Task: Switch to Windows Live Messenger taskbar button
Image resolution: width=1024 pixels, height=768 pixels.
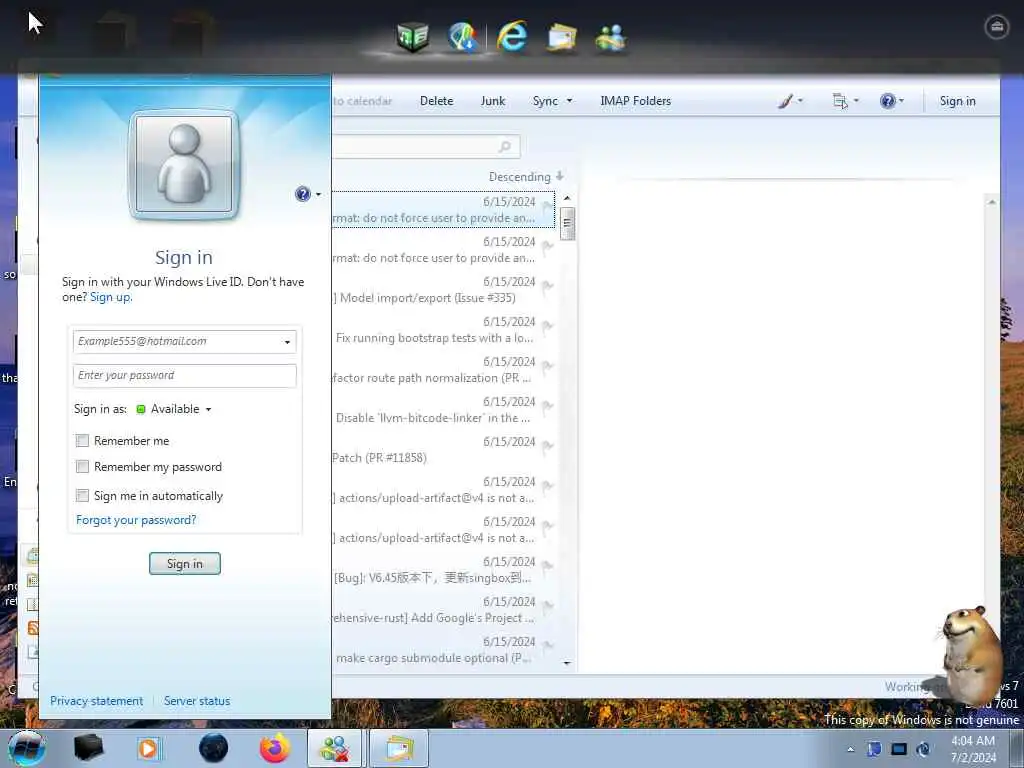Action: click(334, 748)
